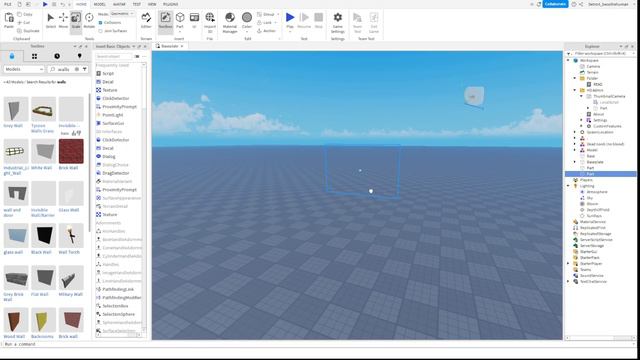Open the UI insert tool
Viewport: 640px width, 360px height.
194,20
